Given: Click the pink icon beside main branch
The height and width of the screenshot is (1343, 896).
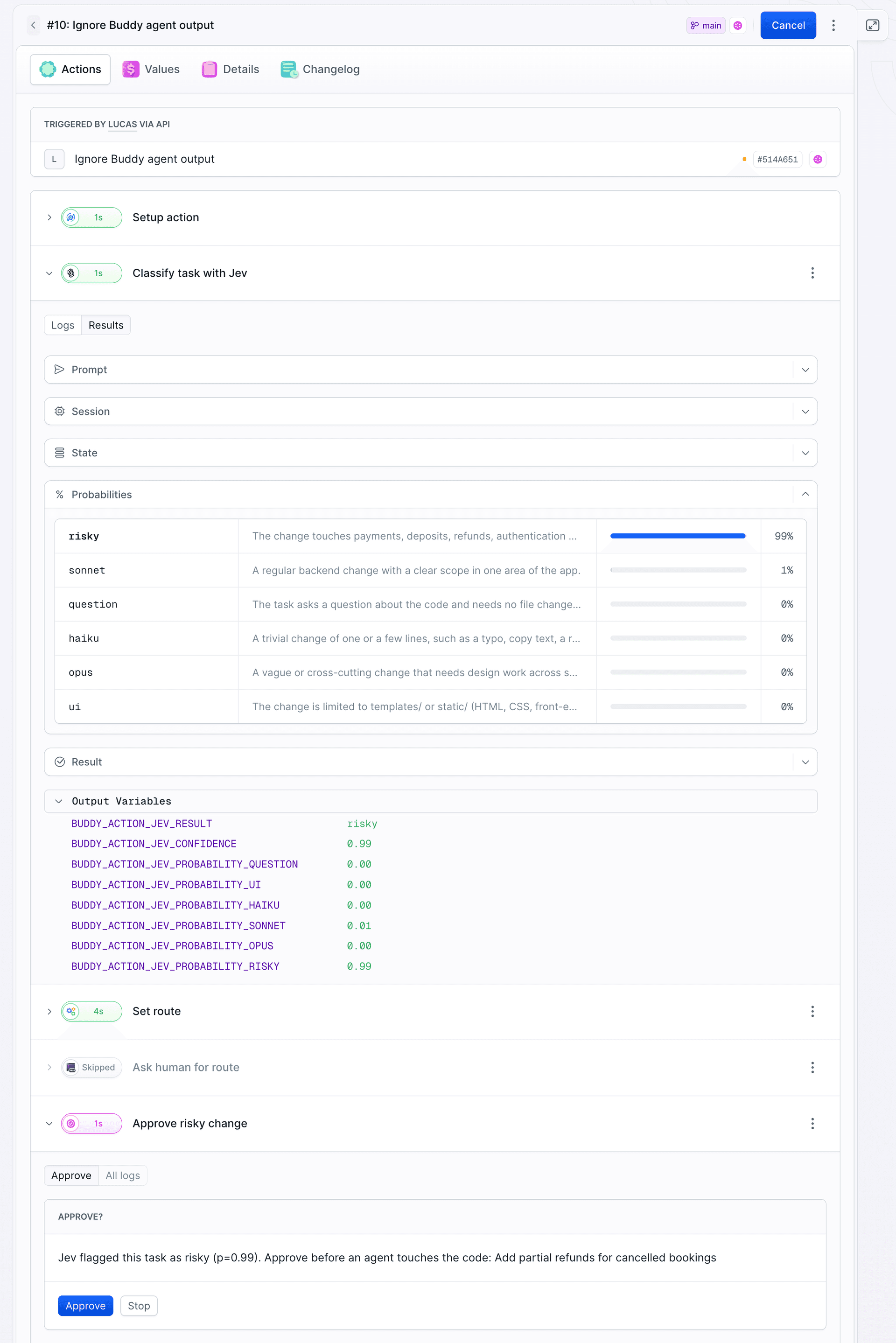Looking at the screenshot, I should 738,25.
